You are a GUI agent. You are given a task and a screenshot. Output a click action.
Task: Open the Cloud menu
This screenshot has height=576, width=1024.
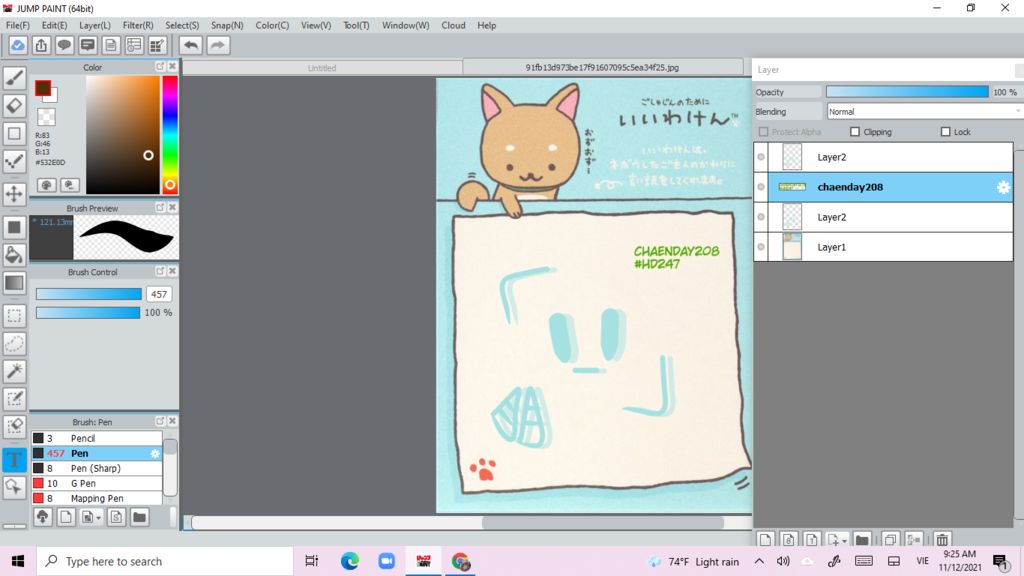[x=453, y=25]
